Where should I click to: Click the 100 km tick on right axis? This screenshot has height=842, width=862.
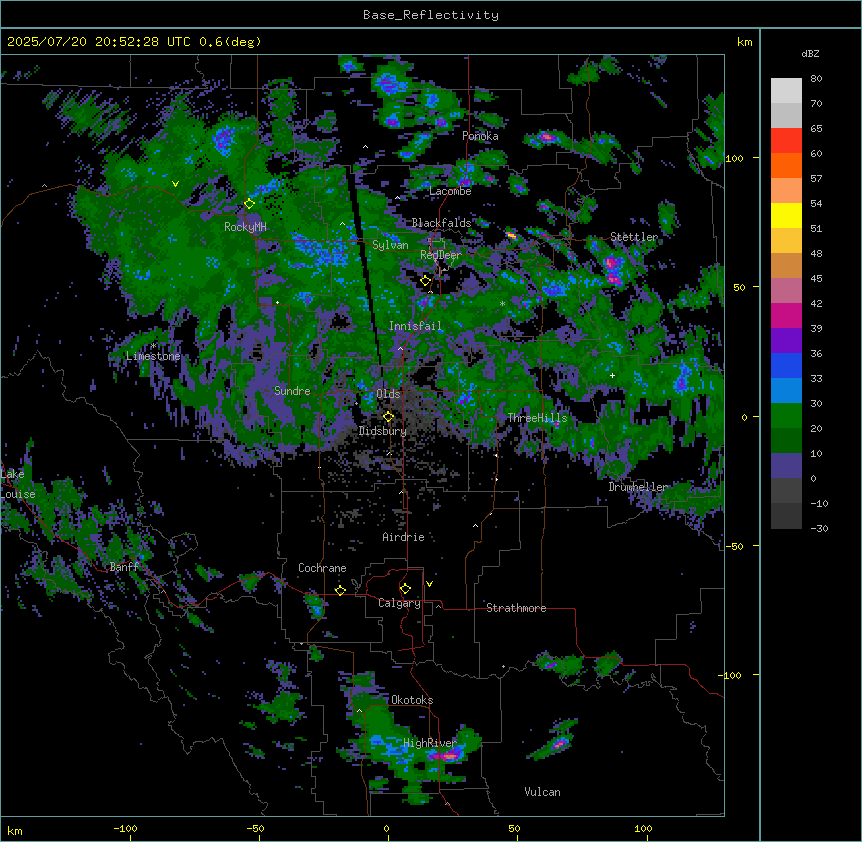(734, 158)
